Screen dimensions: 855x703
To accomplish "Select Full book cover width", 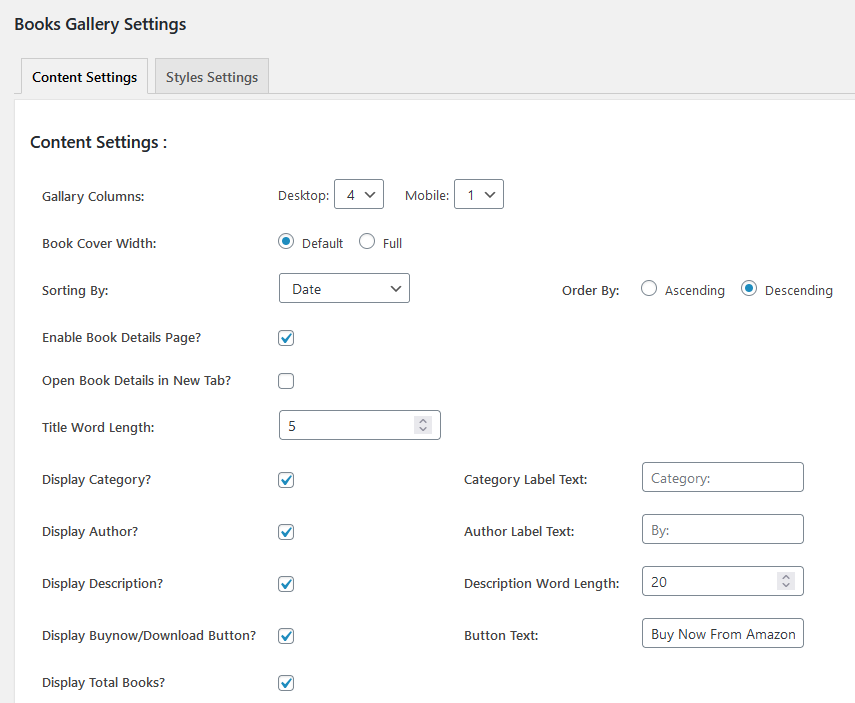I will tap(367, 242).
